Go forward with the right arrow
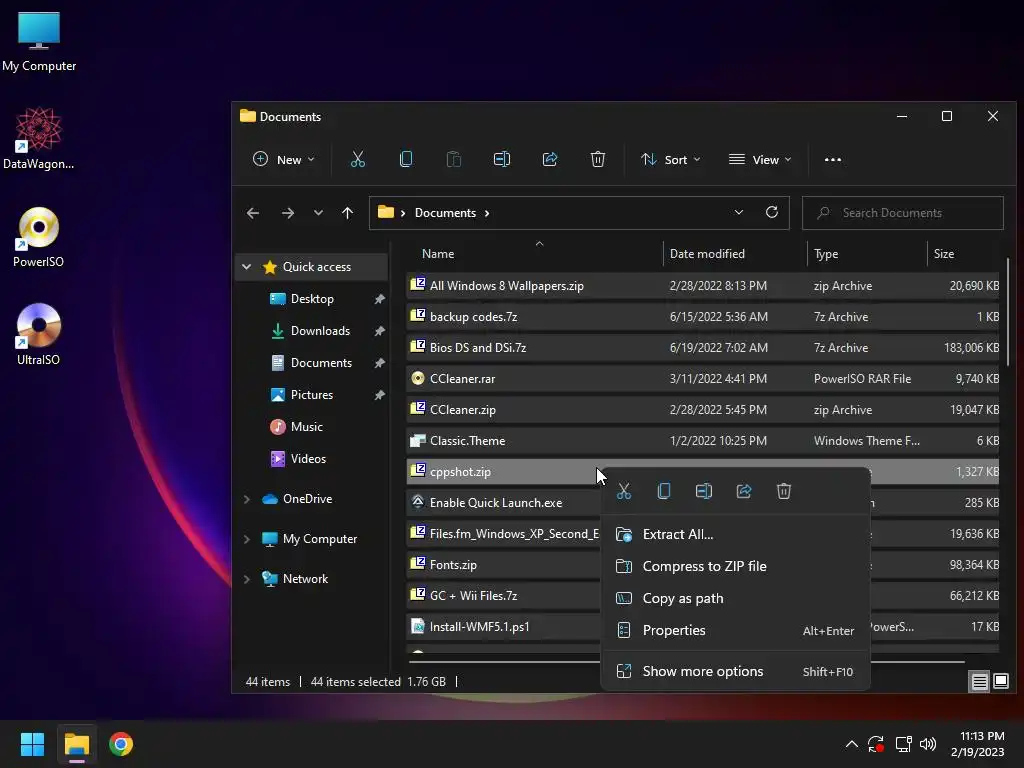Viewport: 1024px width, 768px height. pyautogui.click(x=287, y=213)
